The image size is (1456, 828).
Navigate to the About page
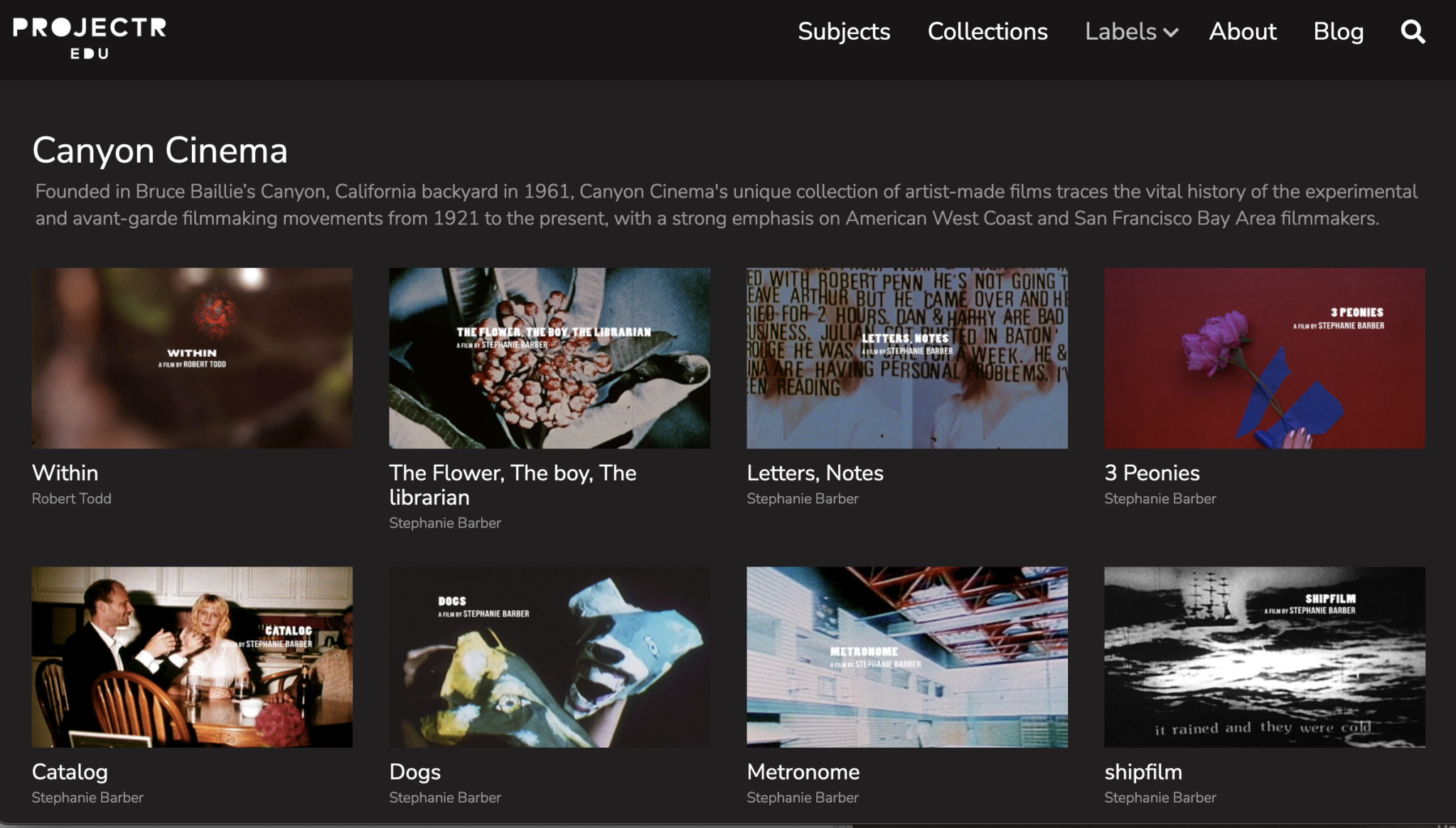coord(1242,32)
